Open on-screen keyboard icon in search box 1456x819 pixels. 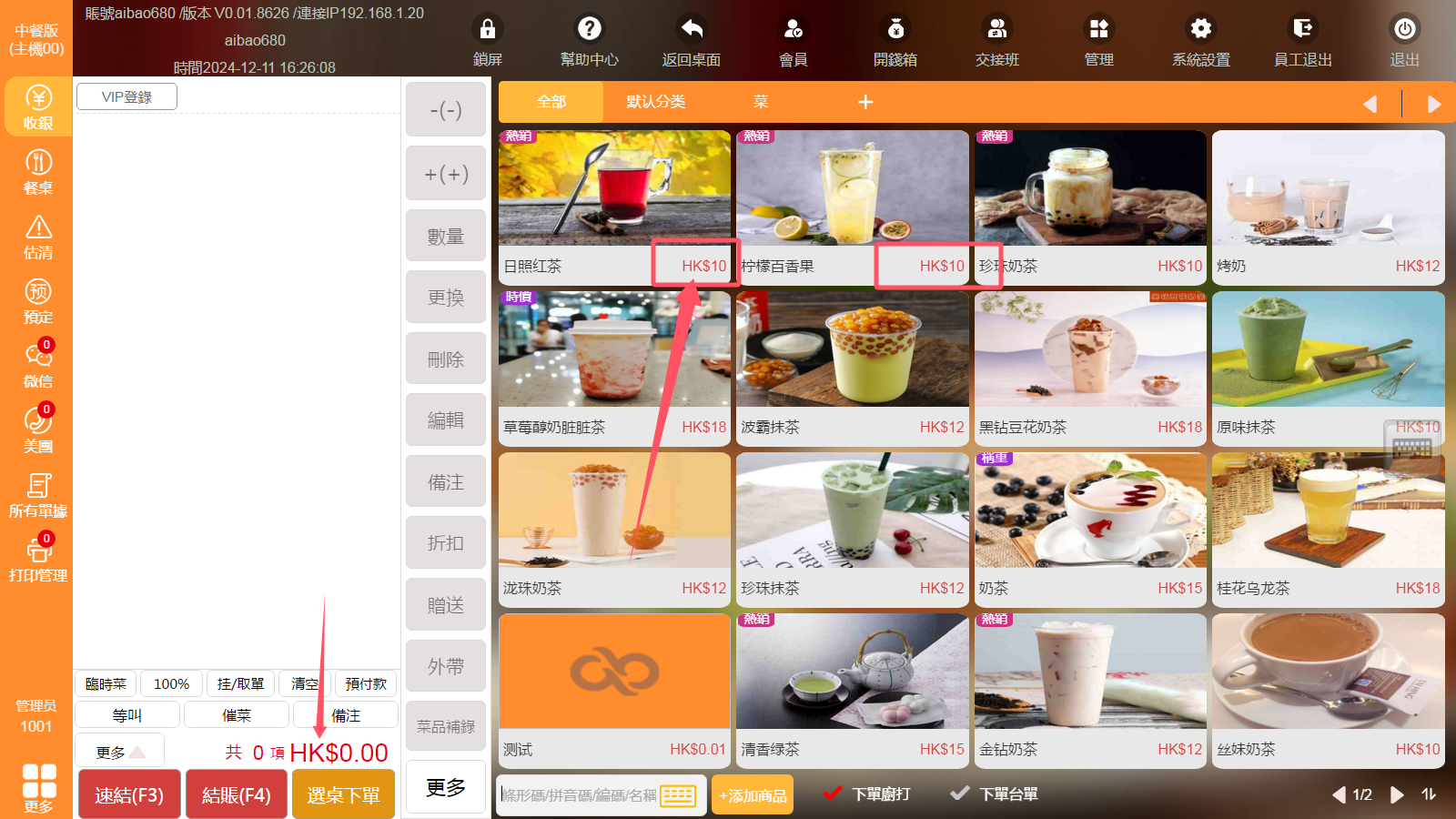678,795
